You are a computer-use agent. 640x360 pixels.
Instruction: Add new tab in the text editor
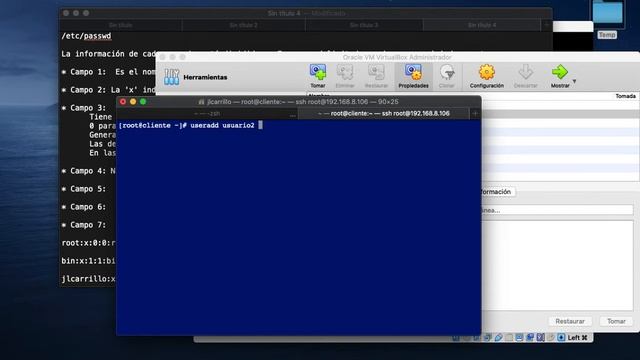[547, 25]
